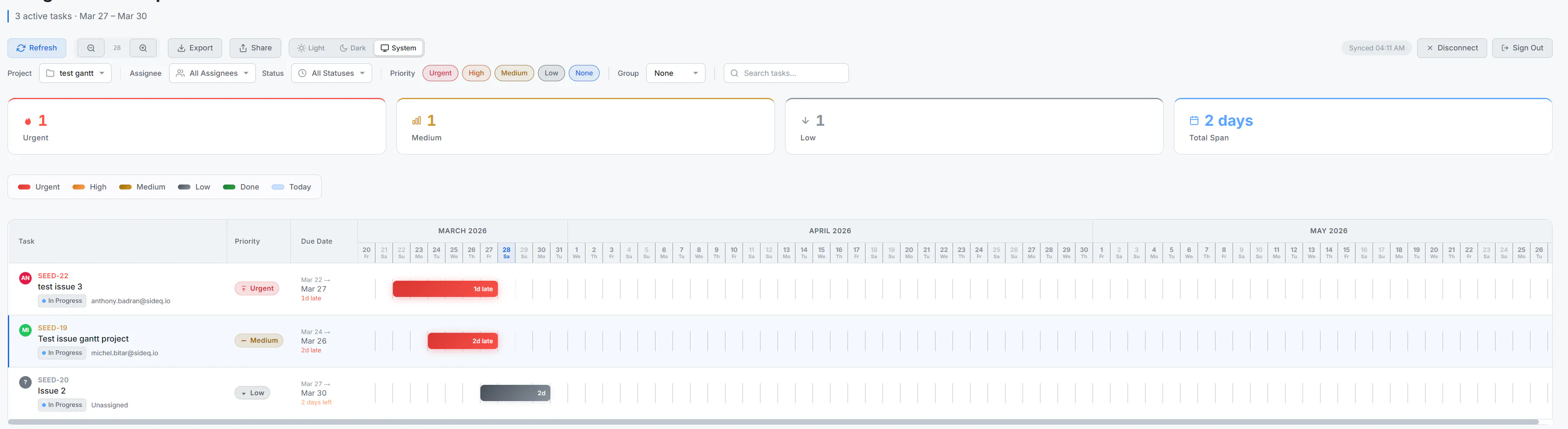Screen dimensions: 1568x429
Task: Click the APRIL 2026 month header
Action: point(830,231)
